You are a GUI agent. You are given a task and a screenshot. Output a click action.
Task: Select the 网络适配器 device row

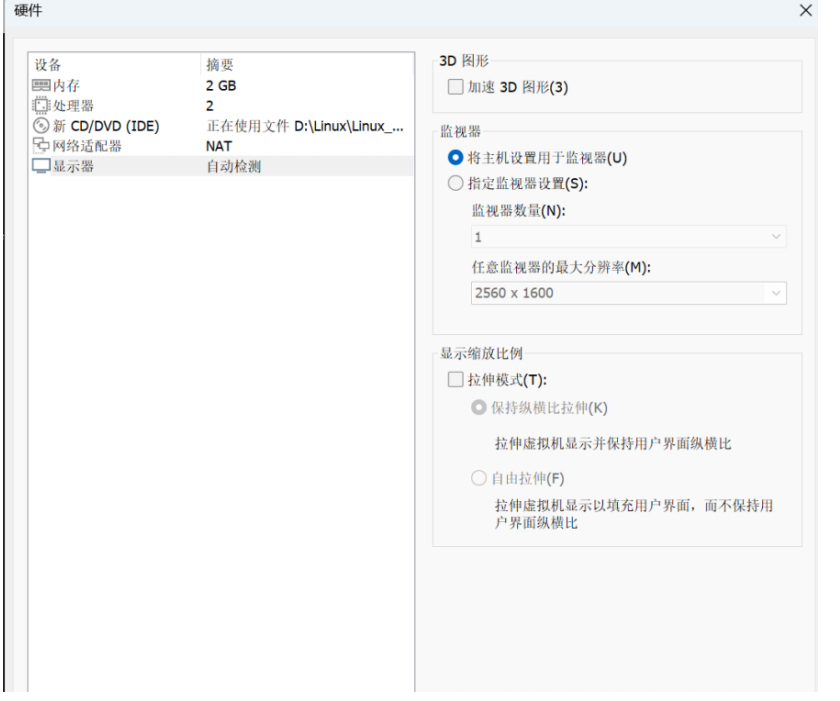[221, 146]
